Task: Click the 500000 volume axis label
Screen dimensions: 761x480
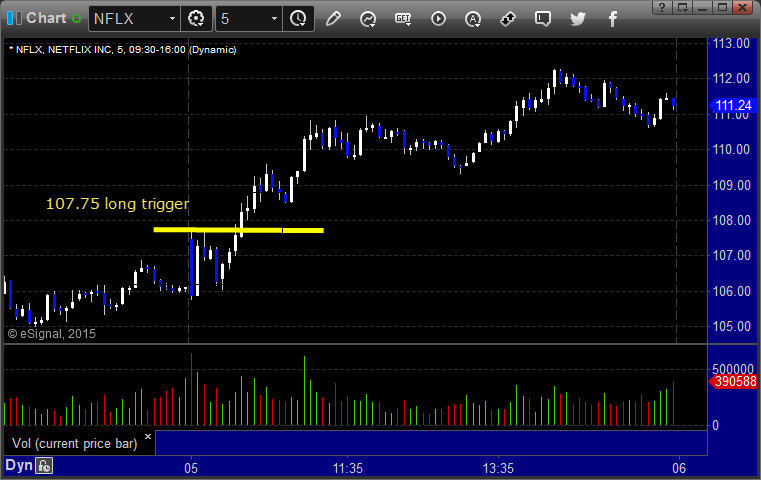Action: [733, 369]
